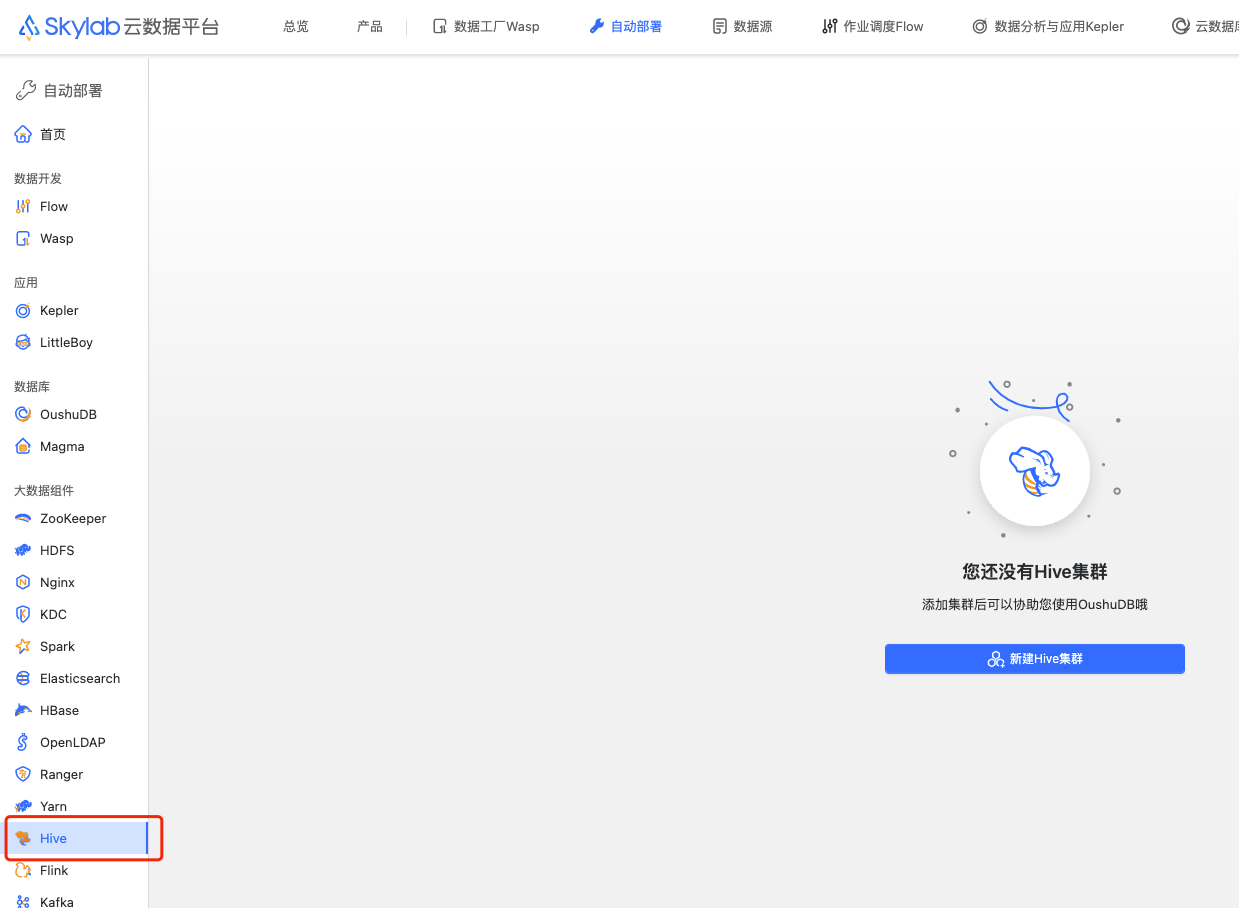Switch to 自动部署 in top navigation
This screenshot has width=1239, height=908.
point(626,27)
